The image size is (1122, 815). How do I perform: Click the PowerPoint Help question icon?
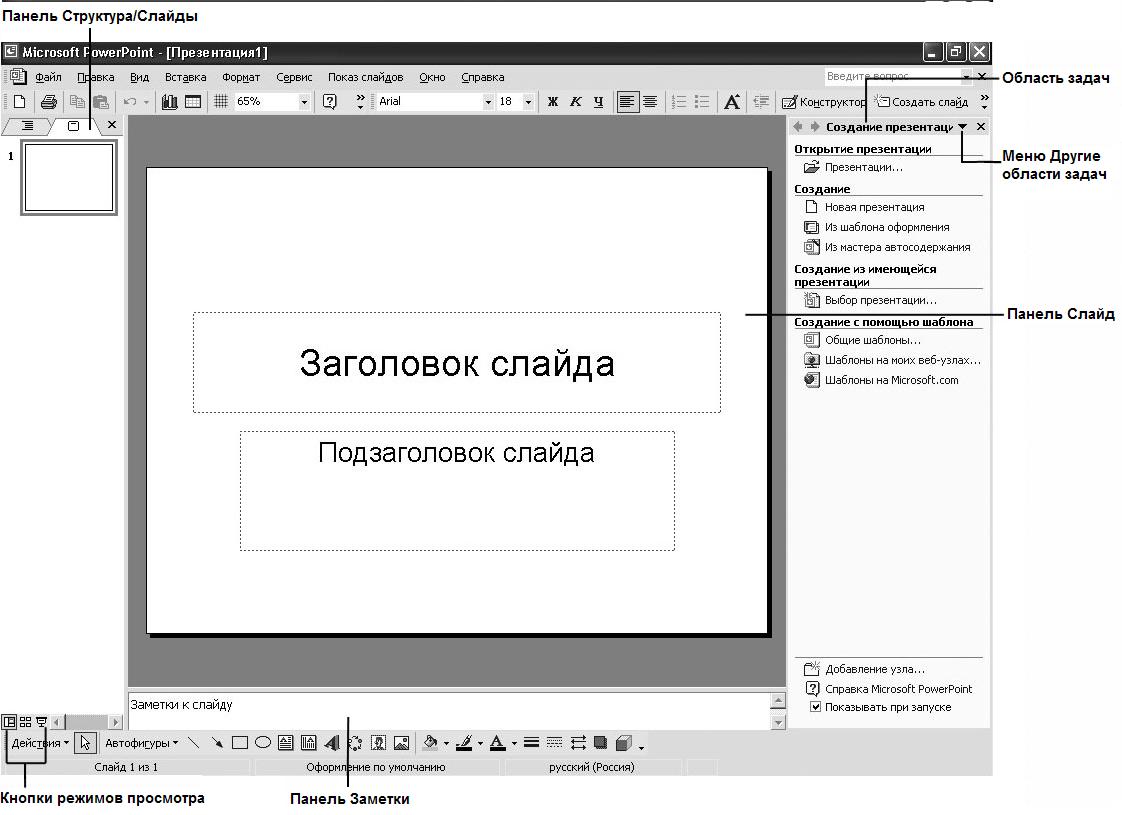pos(329,102)
